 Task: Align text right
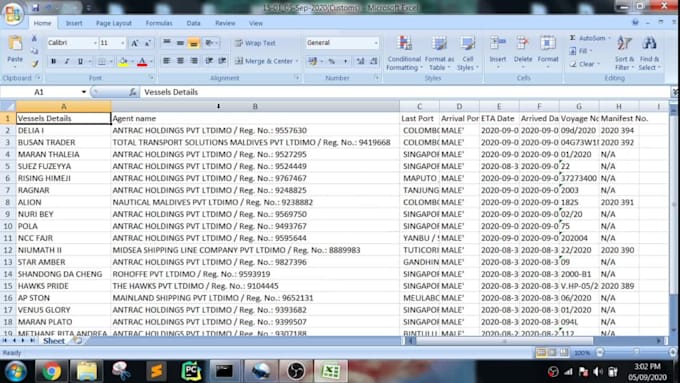(x=194, y=61)
